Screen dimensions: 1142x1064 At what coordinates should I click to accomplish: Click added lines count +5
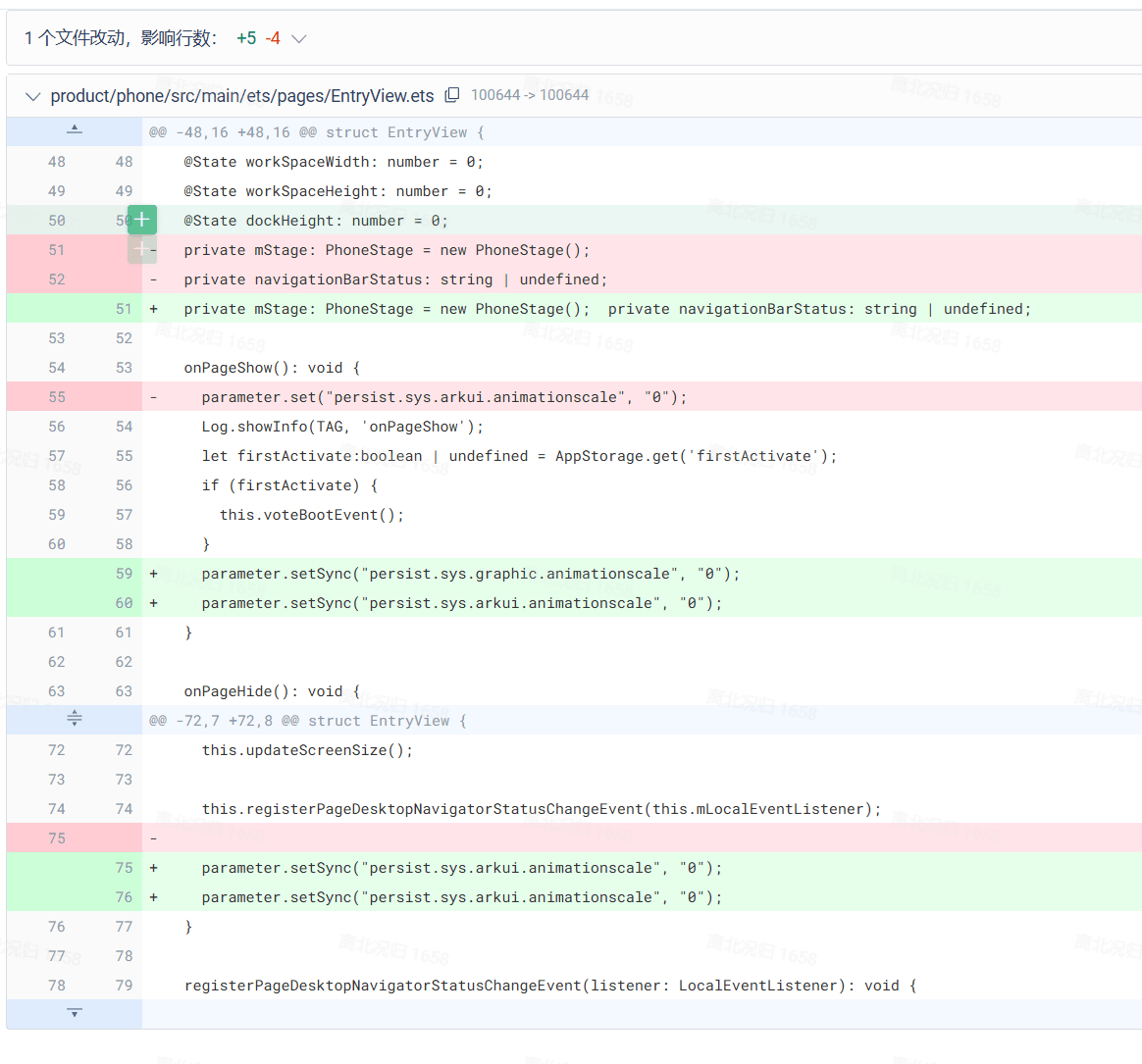click(x=246, y=38)
